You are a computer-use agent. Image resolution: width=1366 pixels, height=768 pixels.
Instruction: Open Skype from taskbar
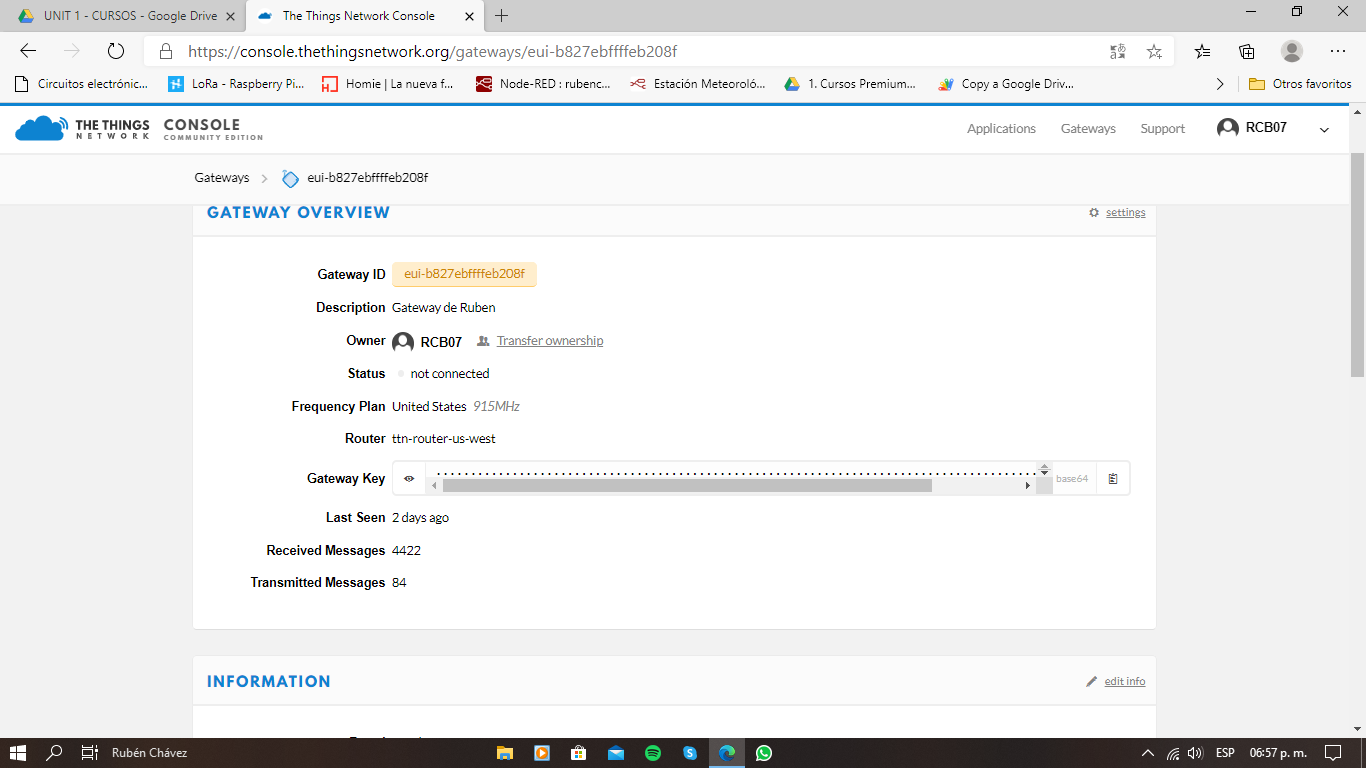690,753
